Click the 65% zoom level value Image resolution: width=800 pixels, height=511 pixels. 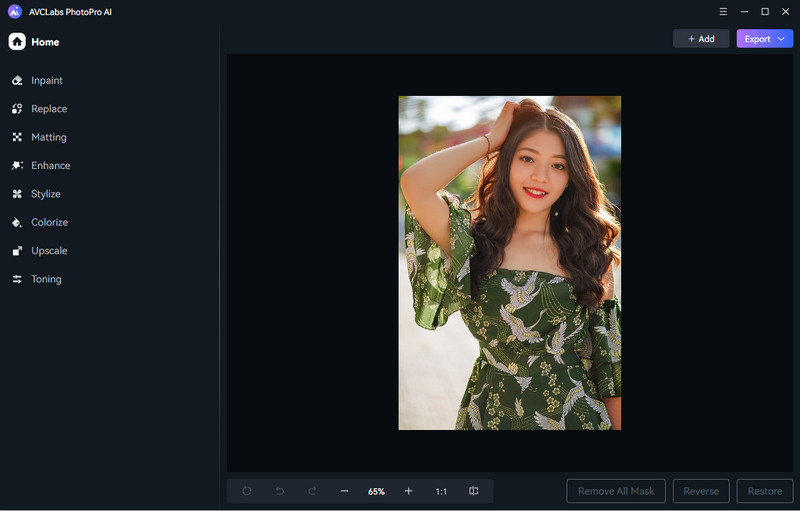click(x=377, y=492)
